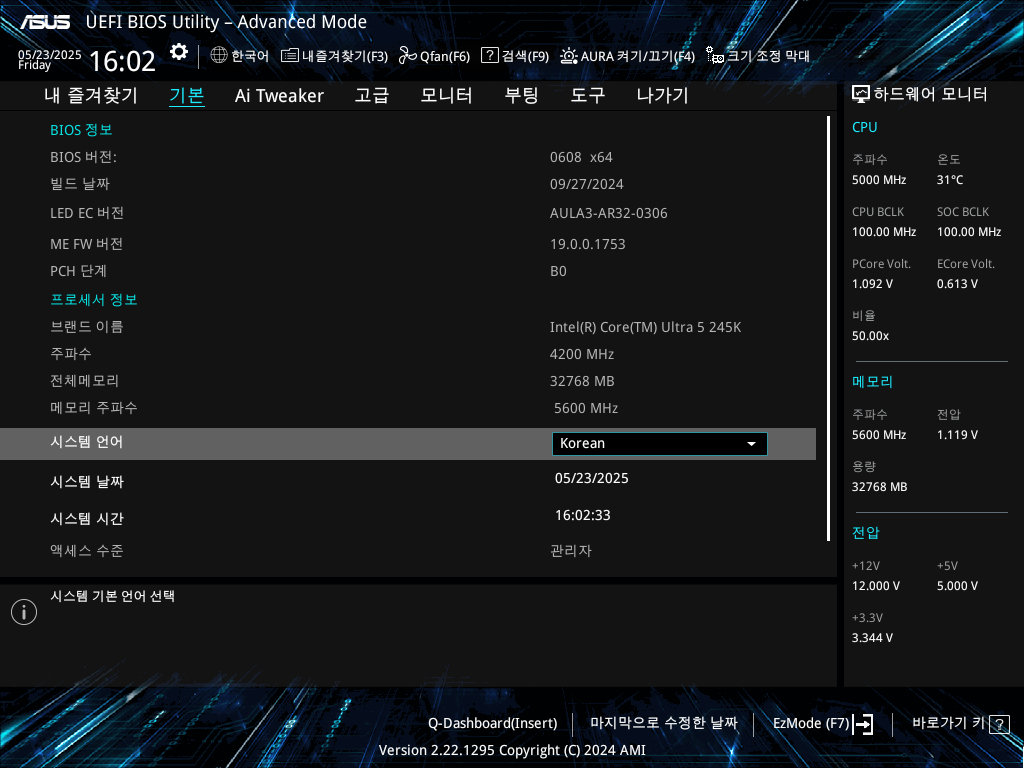Screen dimensions: 1024x768
Task: Click the hotkeys question mark icon
Action: coord(999,724)
